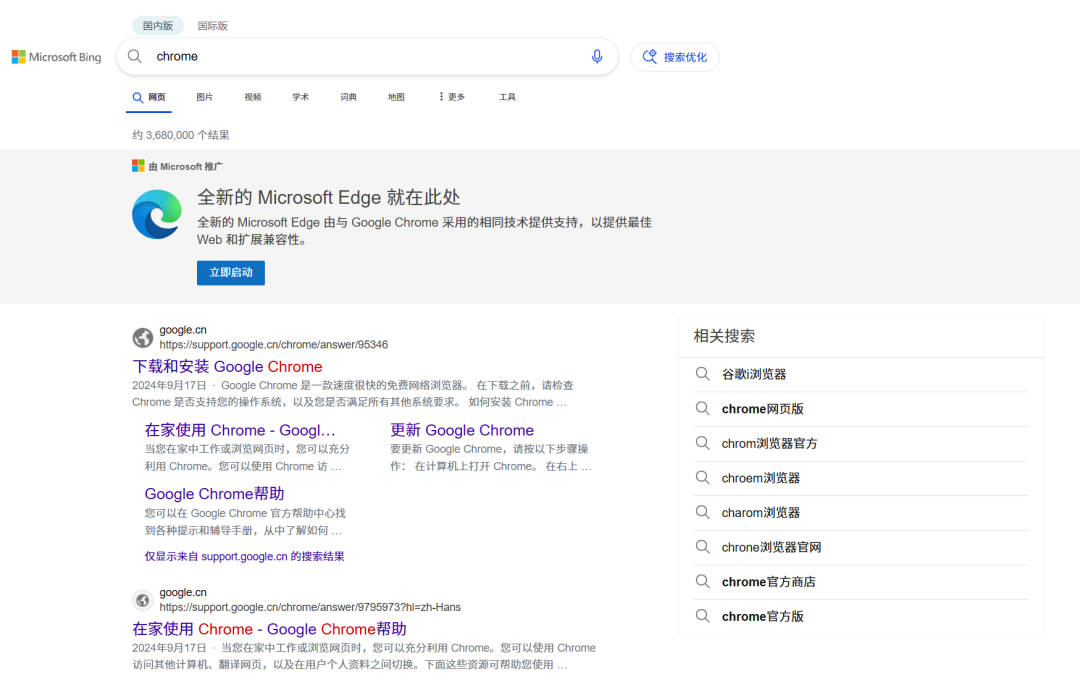Open the 工具 options

click(508, 97)
